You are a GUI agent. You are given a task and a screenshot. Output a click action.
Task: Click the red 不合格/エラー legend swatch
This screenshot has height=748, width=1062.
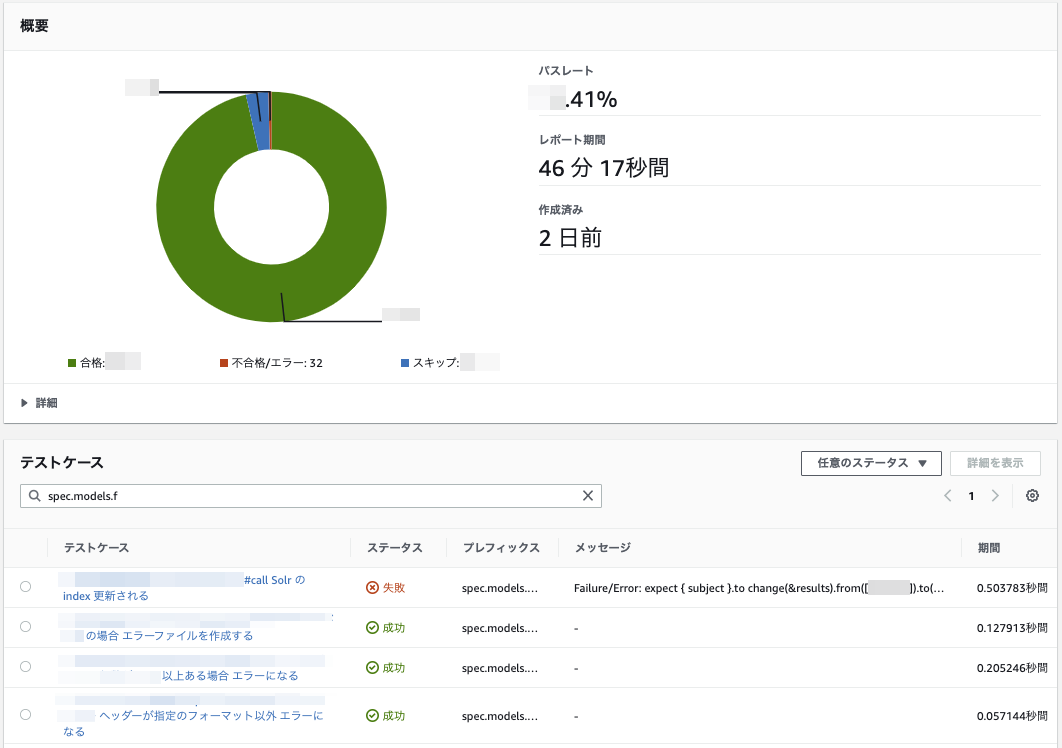point(224,363)
